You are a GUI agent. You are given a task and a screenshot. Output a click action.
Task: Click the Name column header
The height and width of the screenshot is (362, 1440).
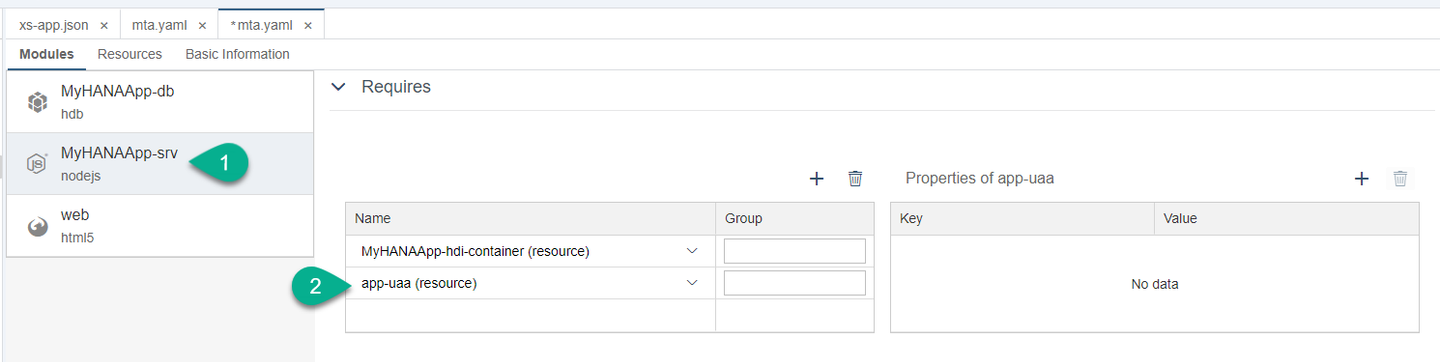pyautogui.click(x=530, y=218)
